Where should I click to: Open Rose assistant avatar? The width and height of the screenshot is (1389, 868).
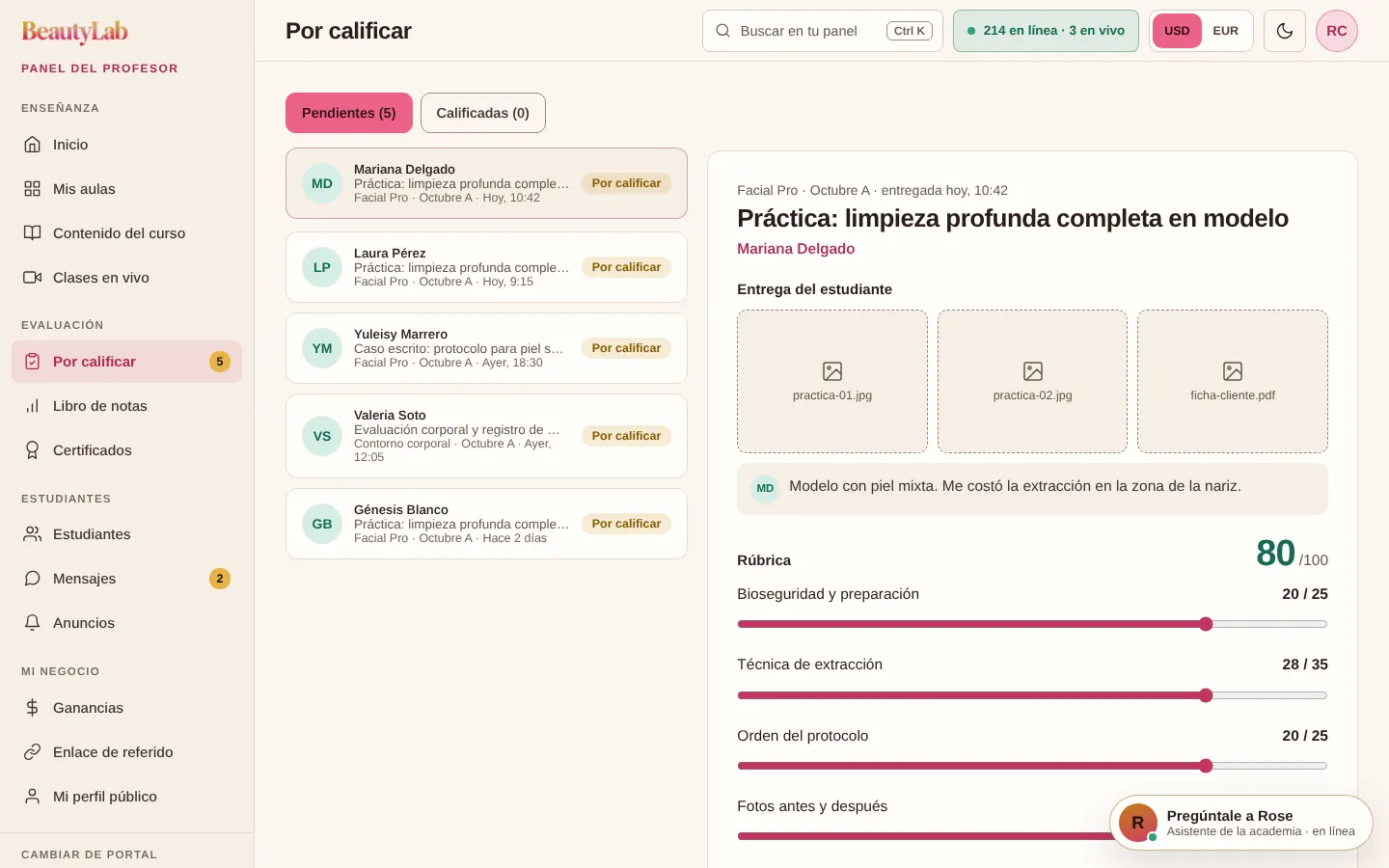click(1138, 823)
